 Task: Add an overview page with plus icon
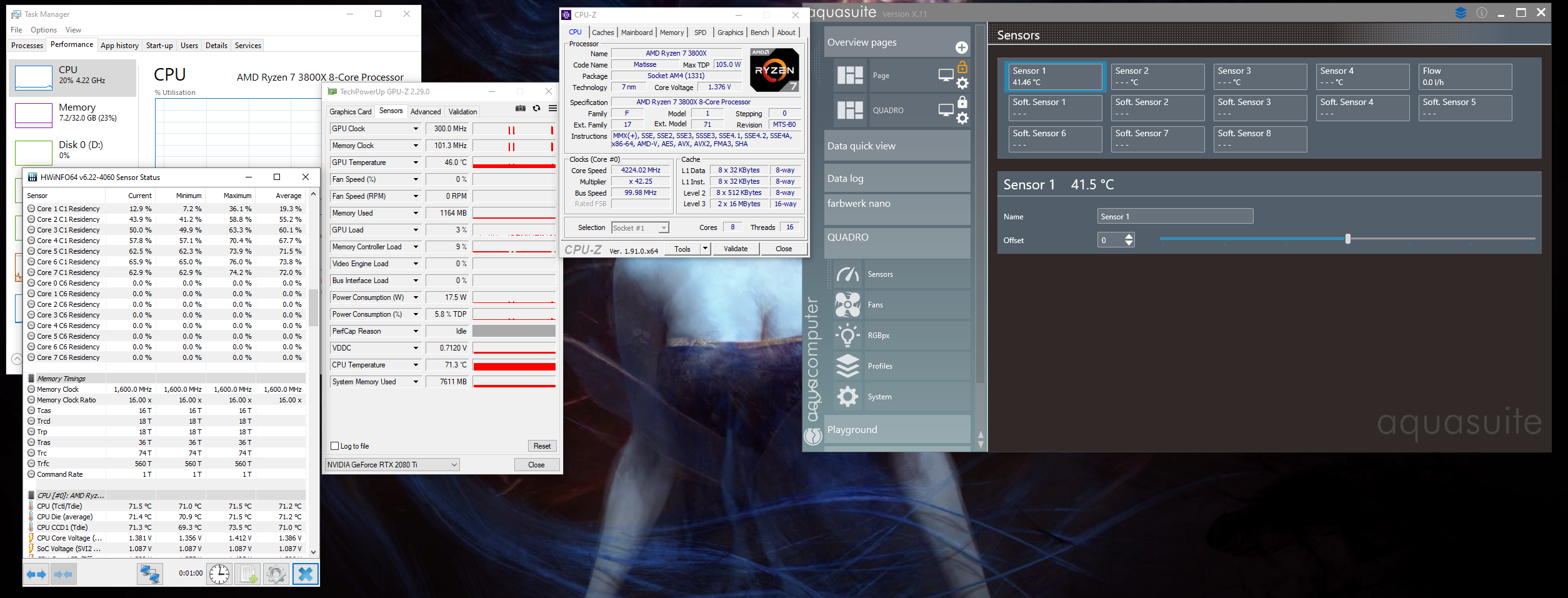(961, 47)
